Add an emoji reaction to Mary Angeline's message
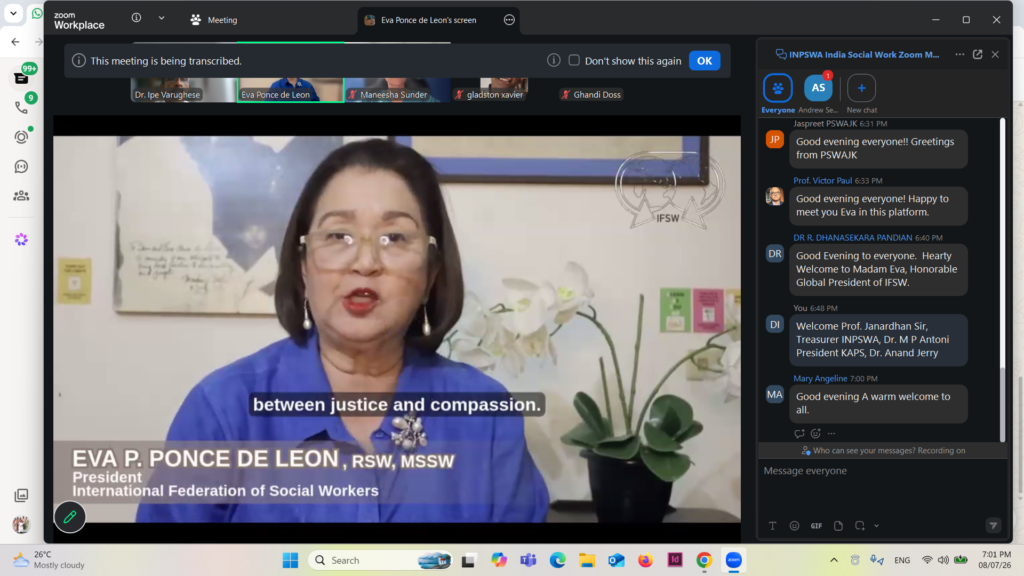1024x576 pixels. point(816,433)
